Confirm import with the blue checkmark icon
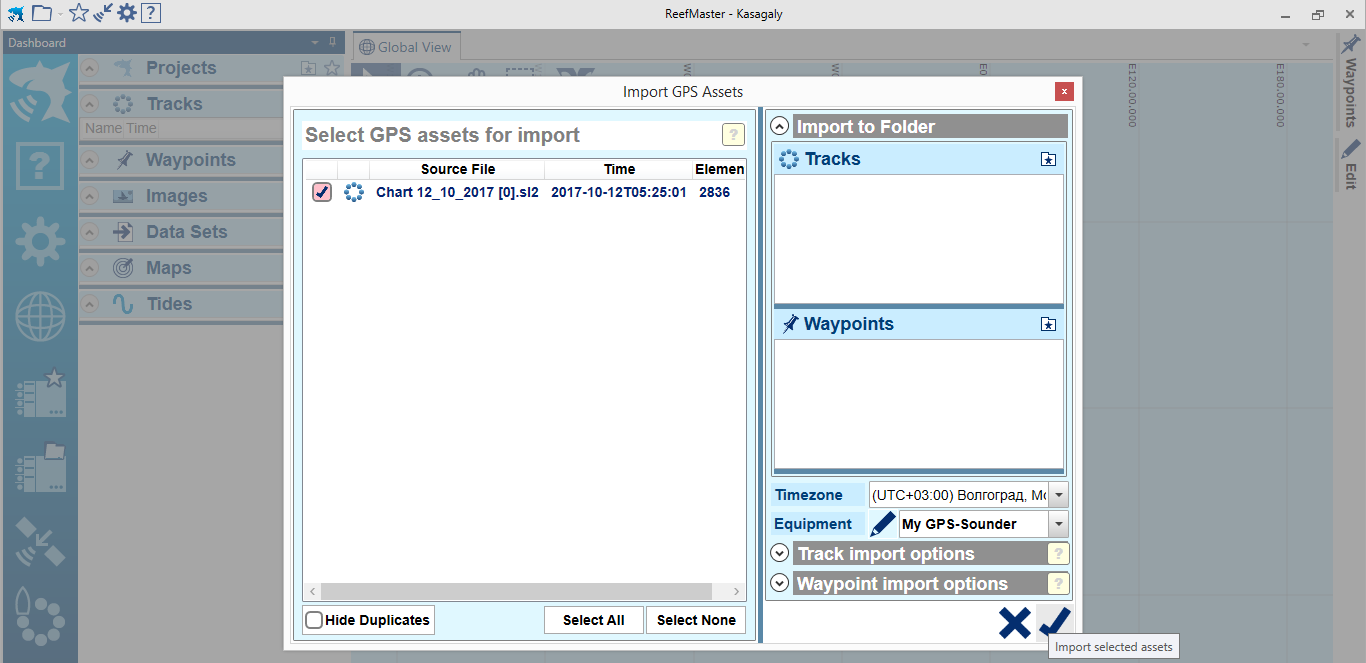Screen dimensions: 1366x663 (x=1054, y=622)
